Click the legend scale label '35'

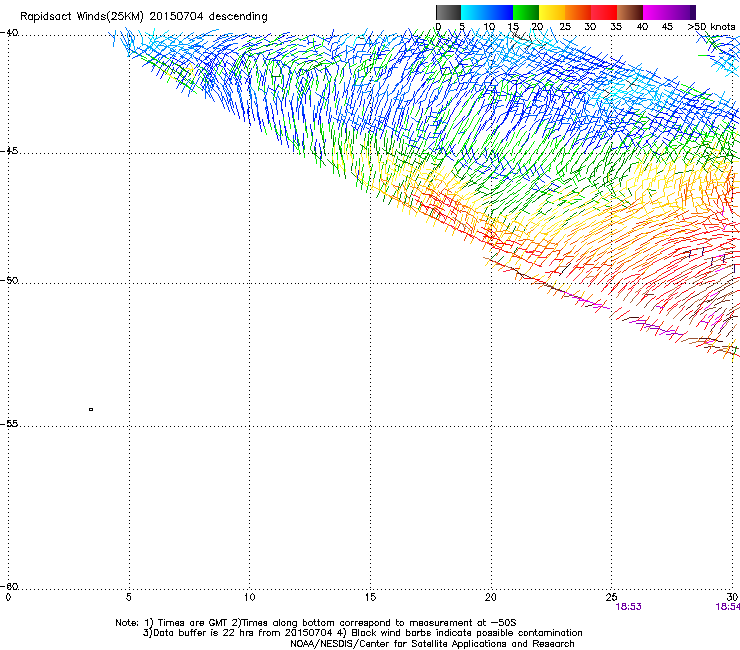pos(616,27)
